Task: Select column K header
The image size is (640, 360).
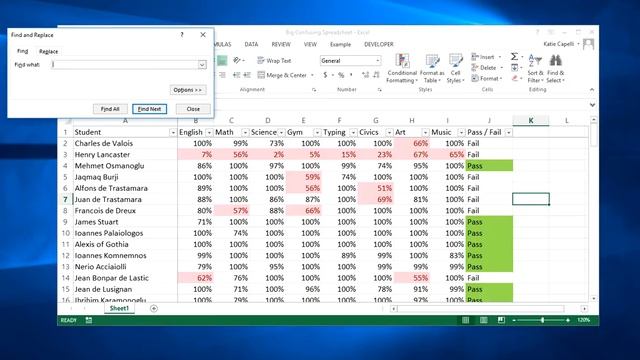Action: (531, 120)
